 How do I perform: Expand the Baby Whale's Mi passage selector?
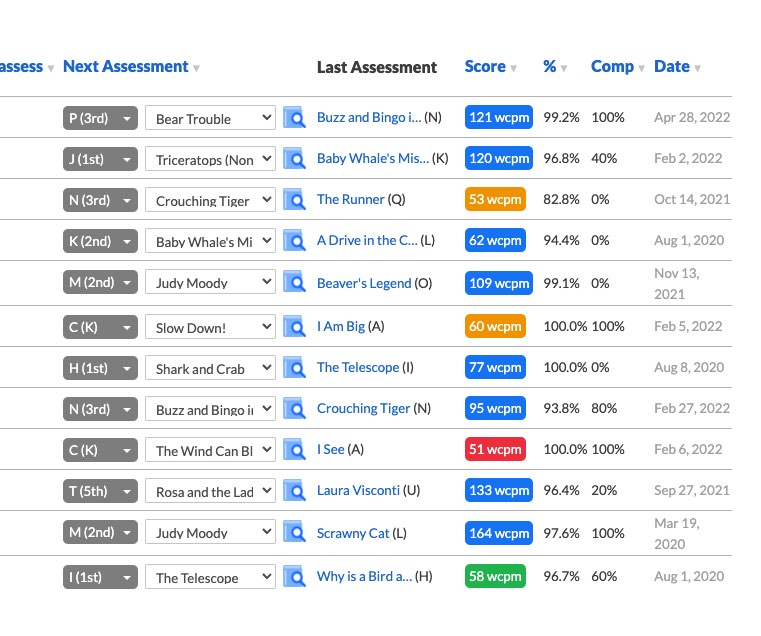click(210, 241)
